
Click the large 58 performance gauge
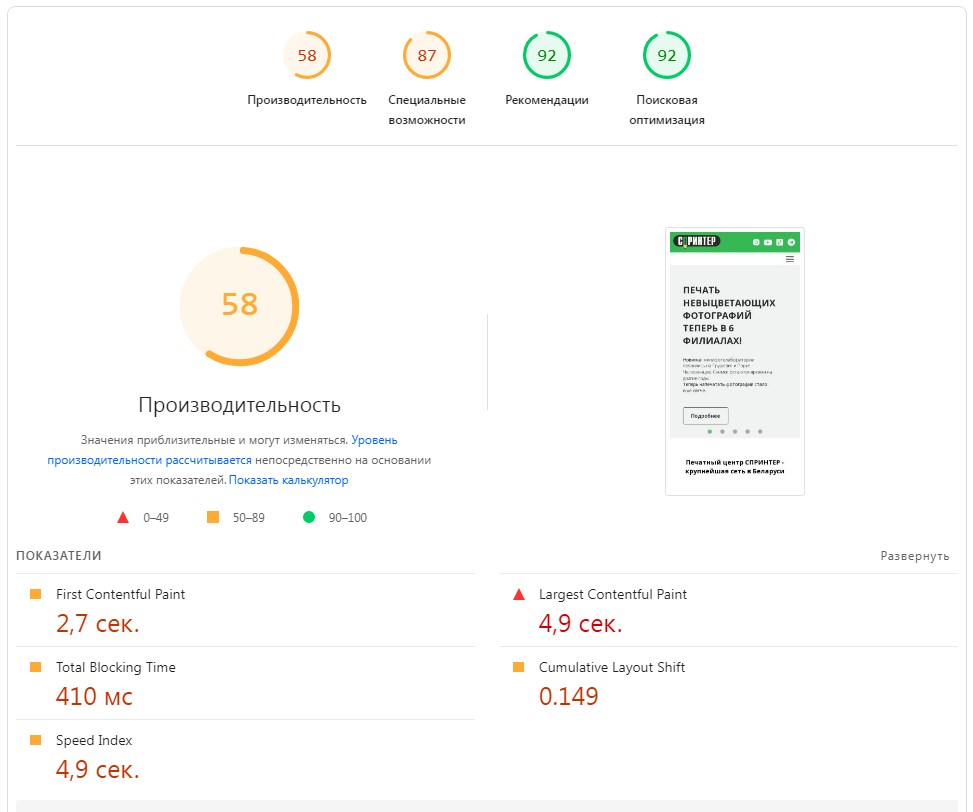tap(239, 305)
